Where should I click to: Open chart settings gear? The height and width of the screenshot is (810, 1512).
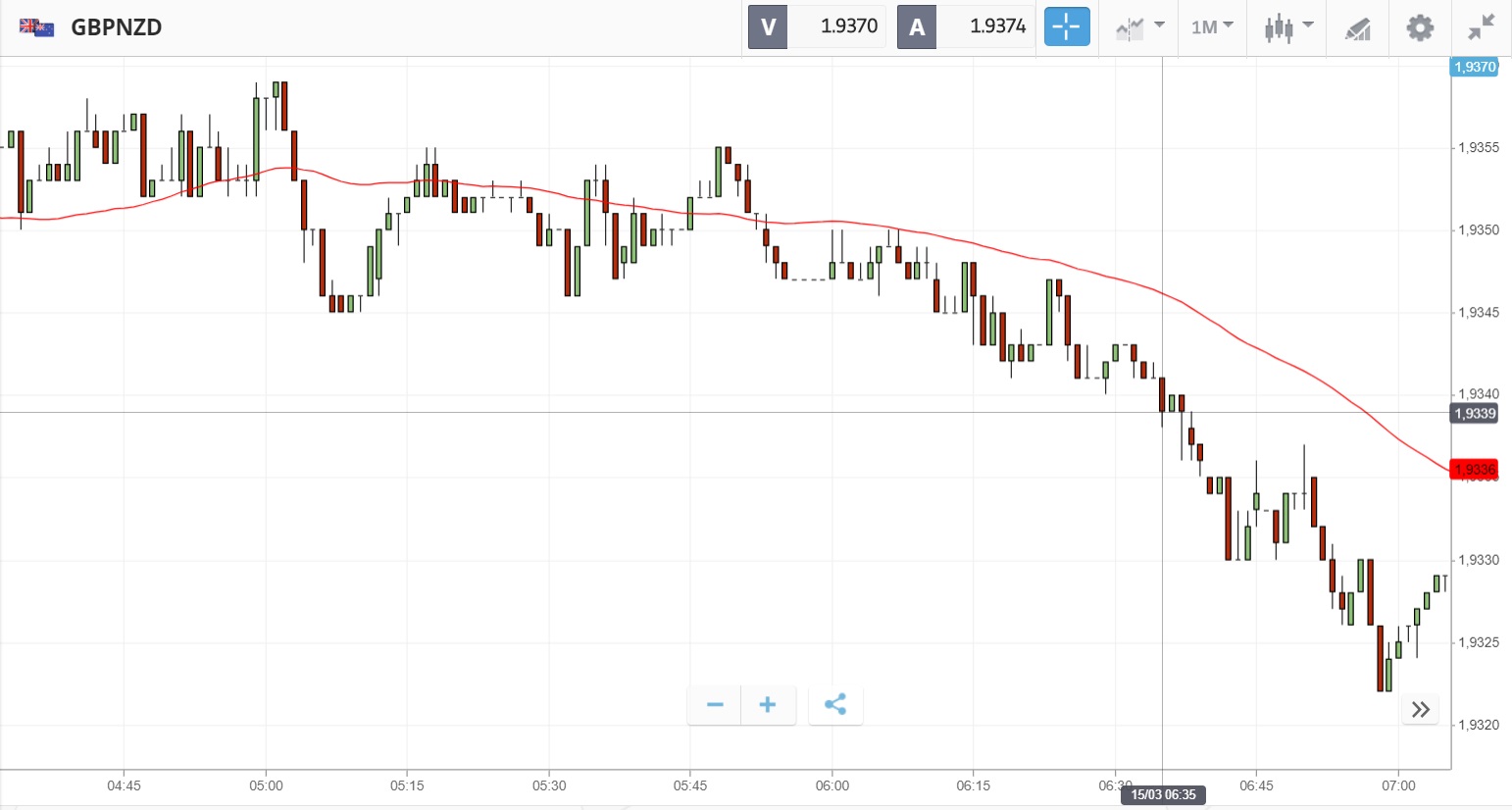coord(1419,27)
